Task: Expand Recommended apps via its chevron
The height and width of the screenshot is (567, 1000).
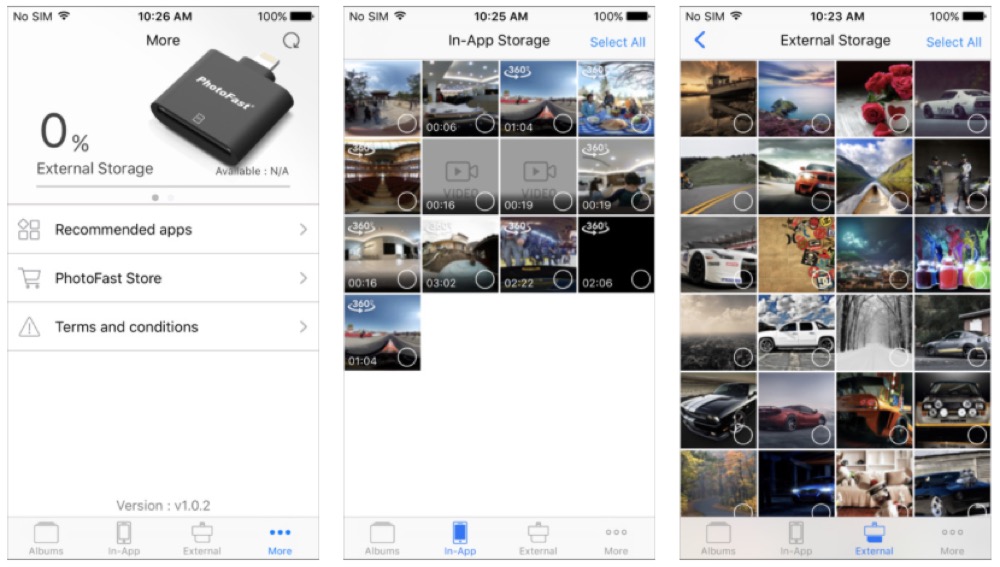Action: 304,230
